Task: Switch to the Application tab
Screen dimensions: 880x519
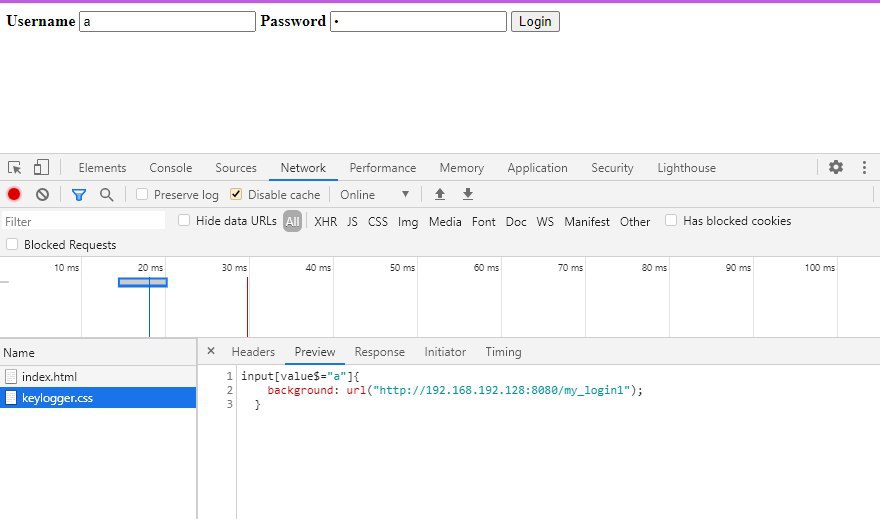Action: pyautogui.click(x=537, y=168)
